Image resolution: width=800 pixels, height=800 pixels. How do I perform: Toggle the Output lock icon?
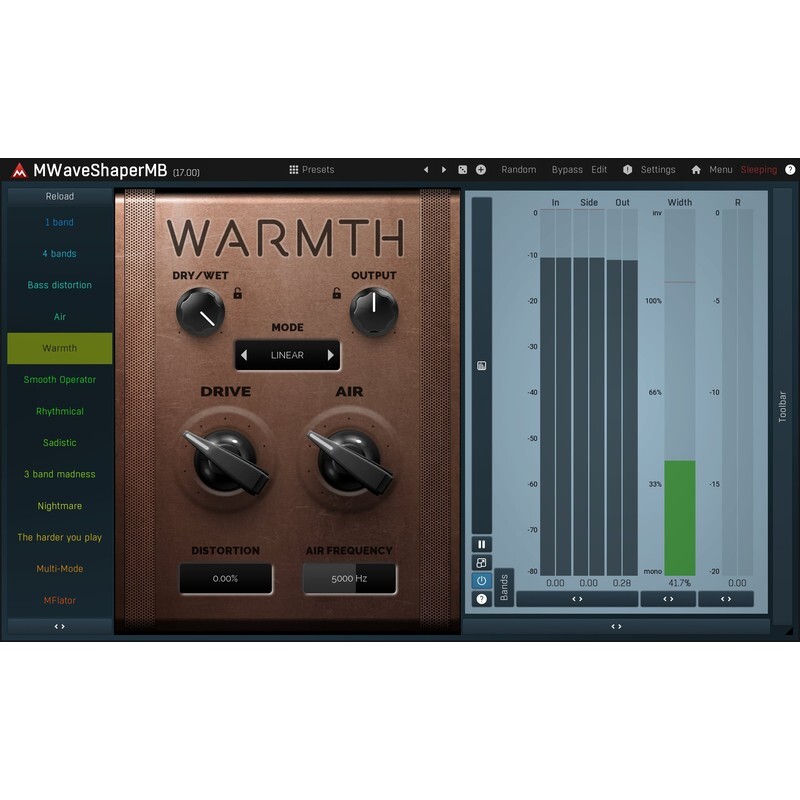click(337, 293)
